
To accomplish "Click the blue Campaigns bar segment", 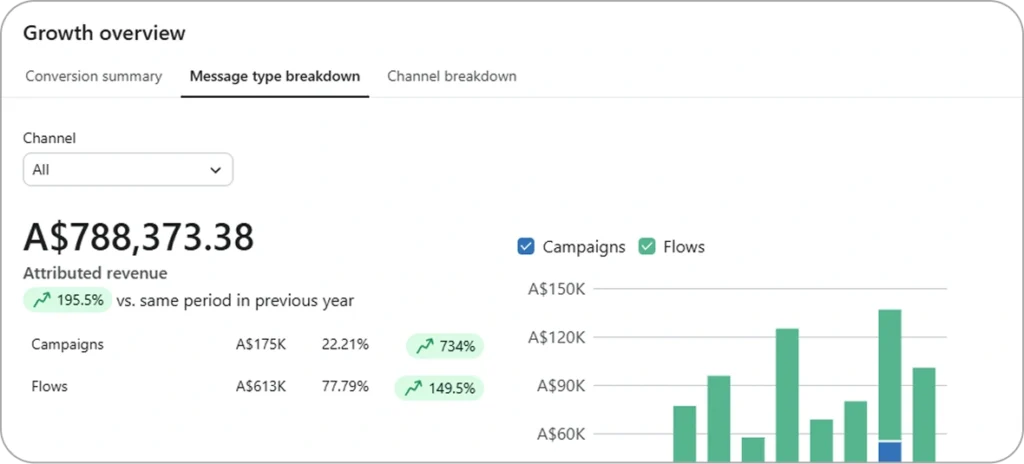I will [889, 451].
